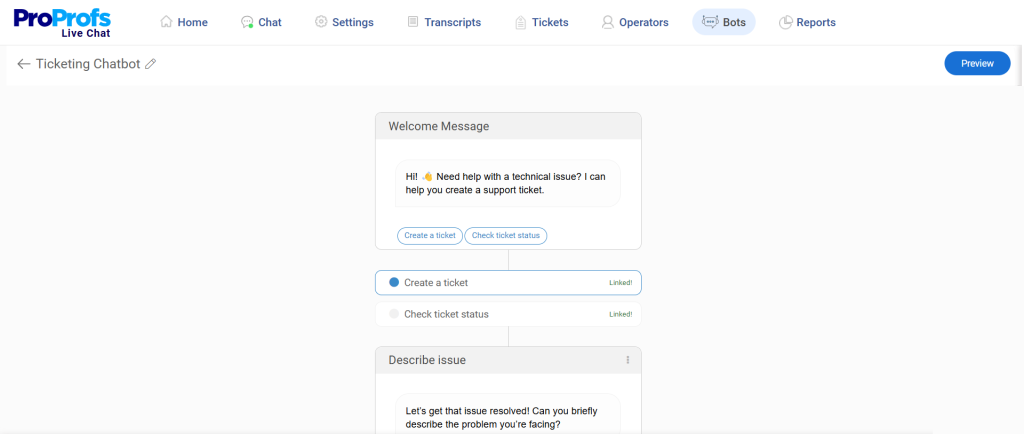The height and width of the screenshot is (434, 1024).
Task: Edit chatbot name using pencil icon
Action: pyautogui.click(x=151, y=64)
